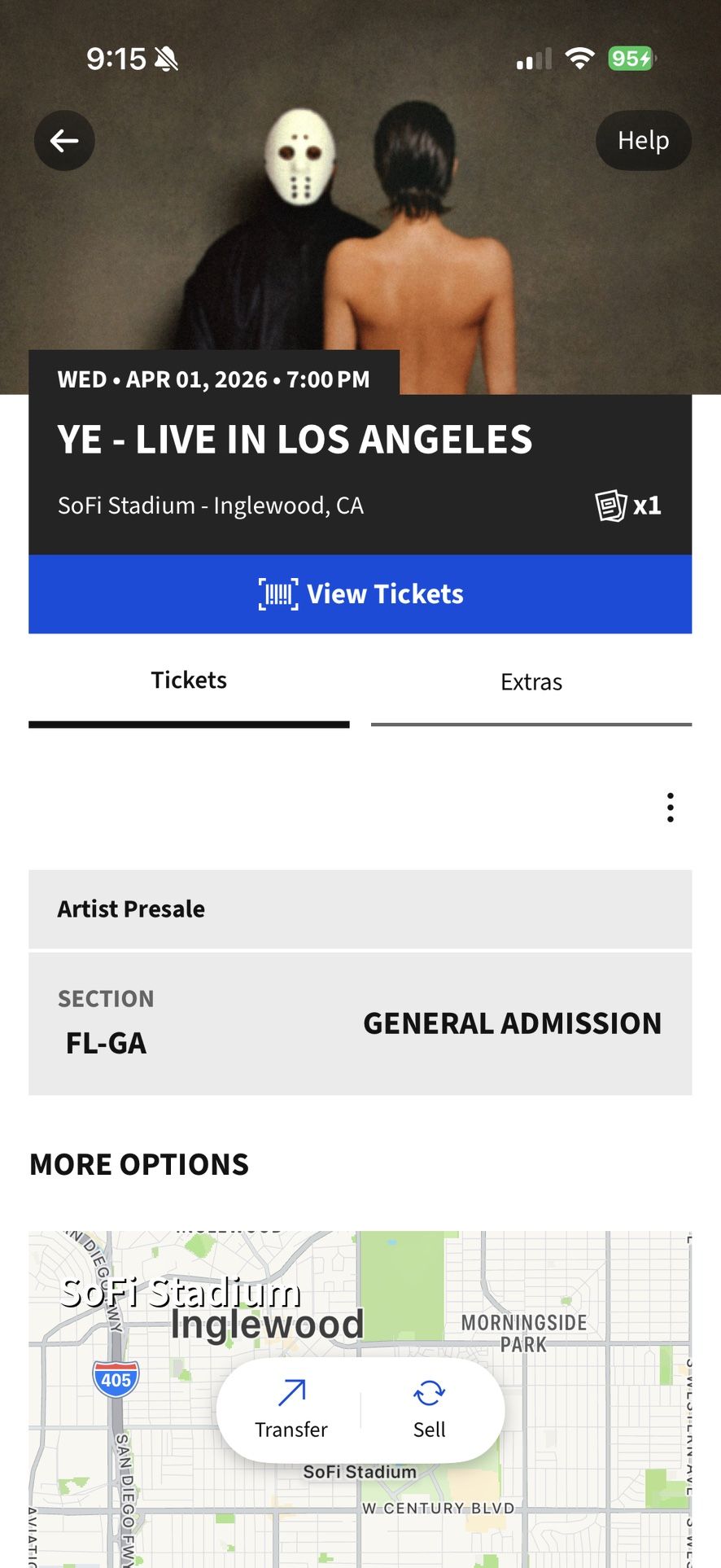The height and width of the screenshot is (1568, 721).
Task: Tap the Artist Presale row
Action: [360, 909]
